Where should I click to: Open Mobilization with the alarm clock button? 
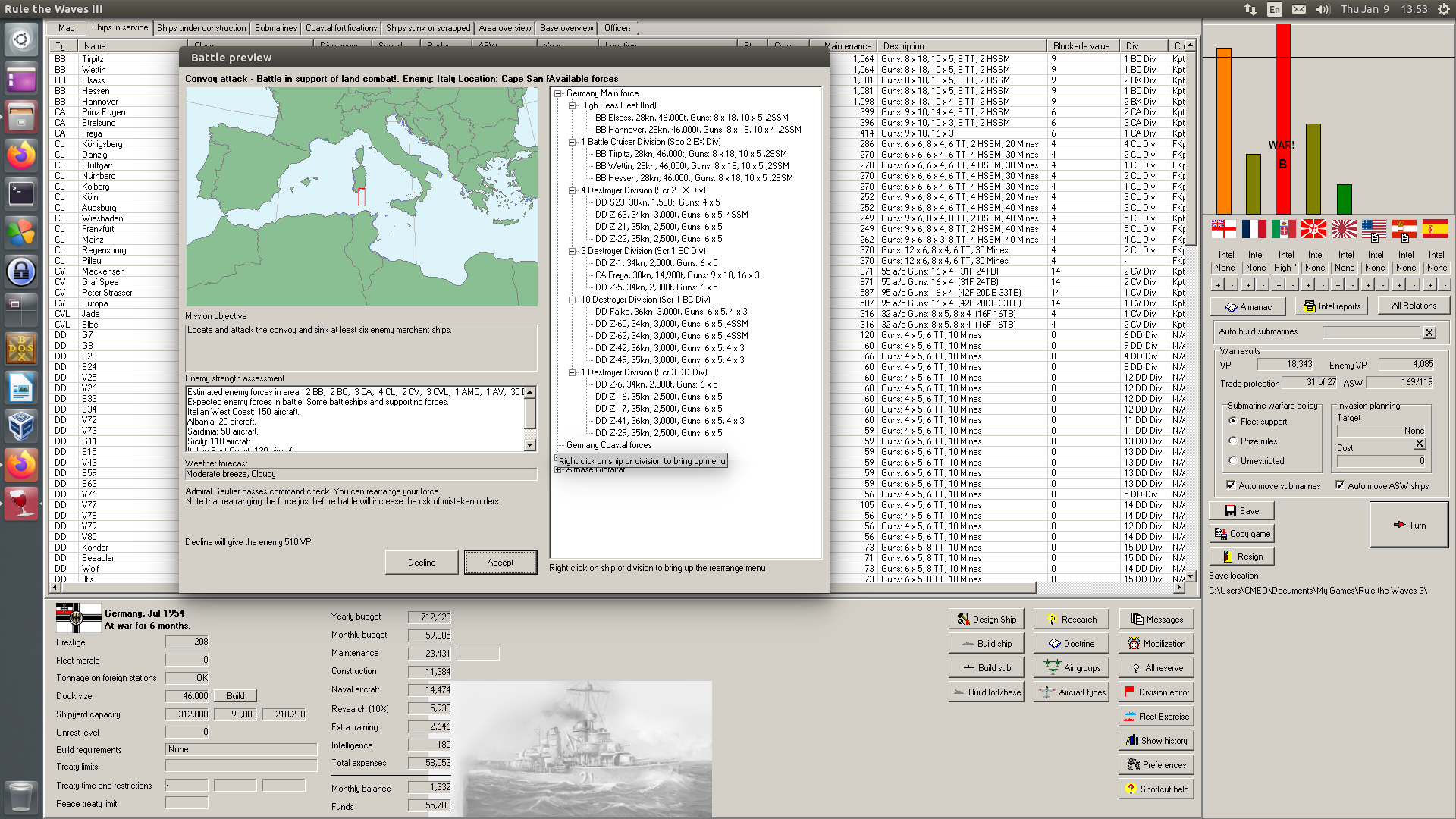[1156, 643]
